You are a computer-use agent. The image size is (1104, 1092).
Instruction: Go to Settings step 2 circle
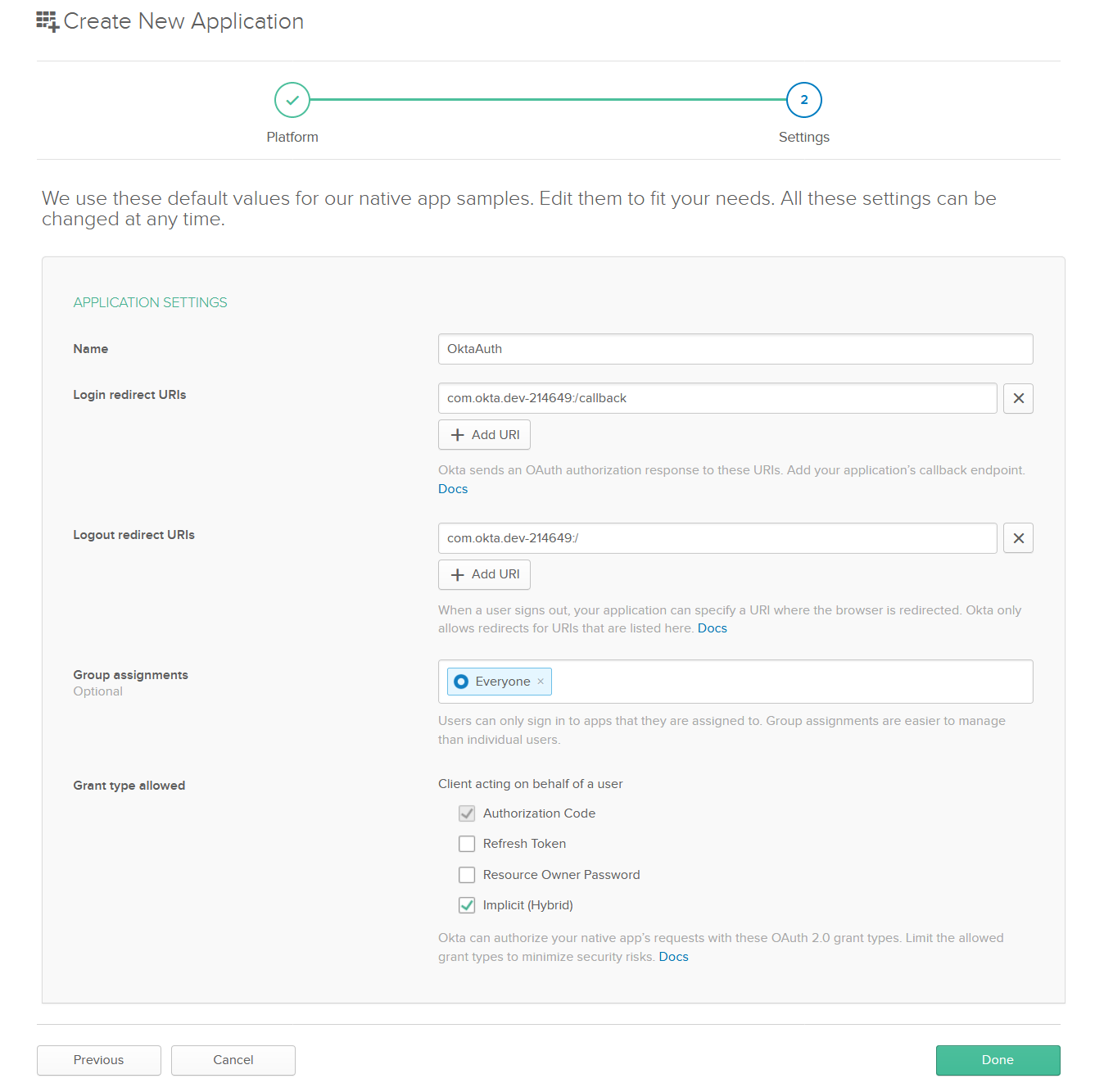click(x=803, y=100)
